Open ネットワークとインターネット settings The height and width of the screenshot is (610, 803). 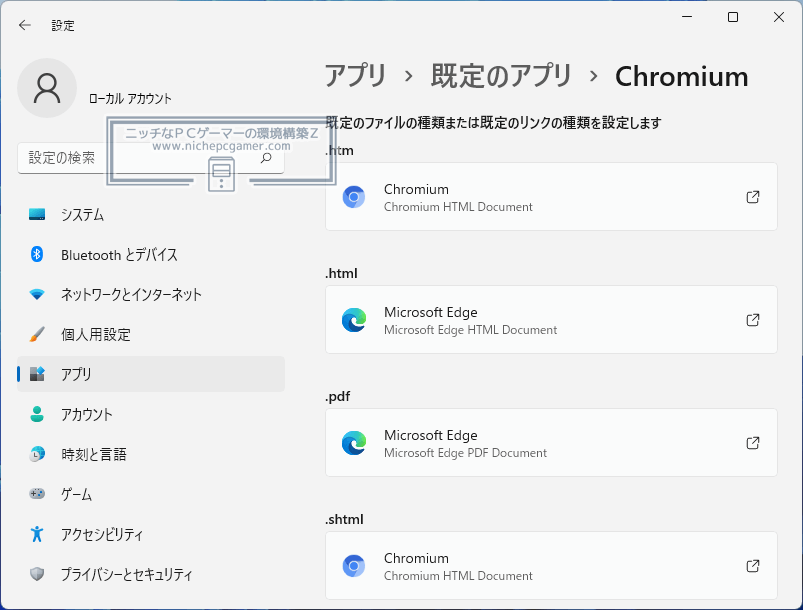(151, 295)
